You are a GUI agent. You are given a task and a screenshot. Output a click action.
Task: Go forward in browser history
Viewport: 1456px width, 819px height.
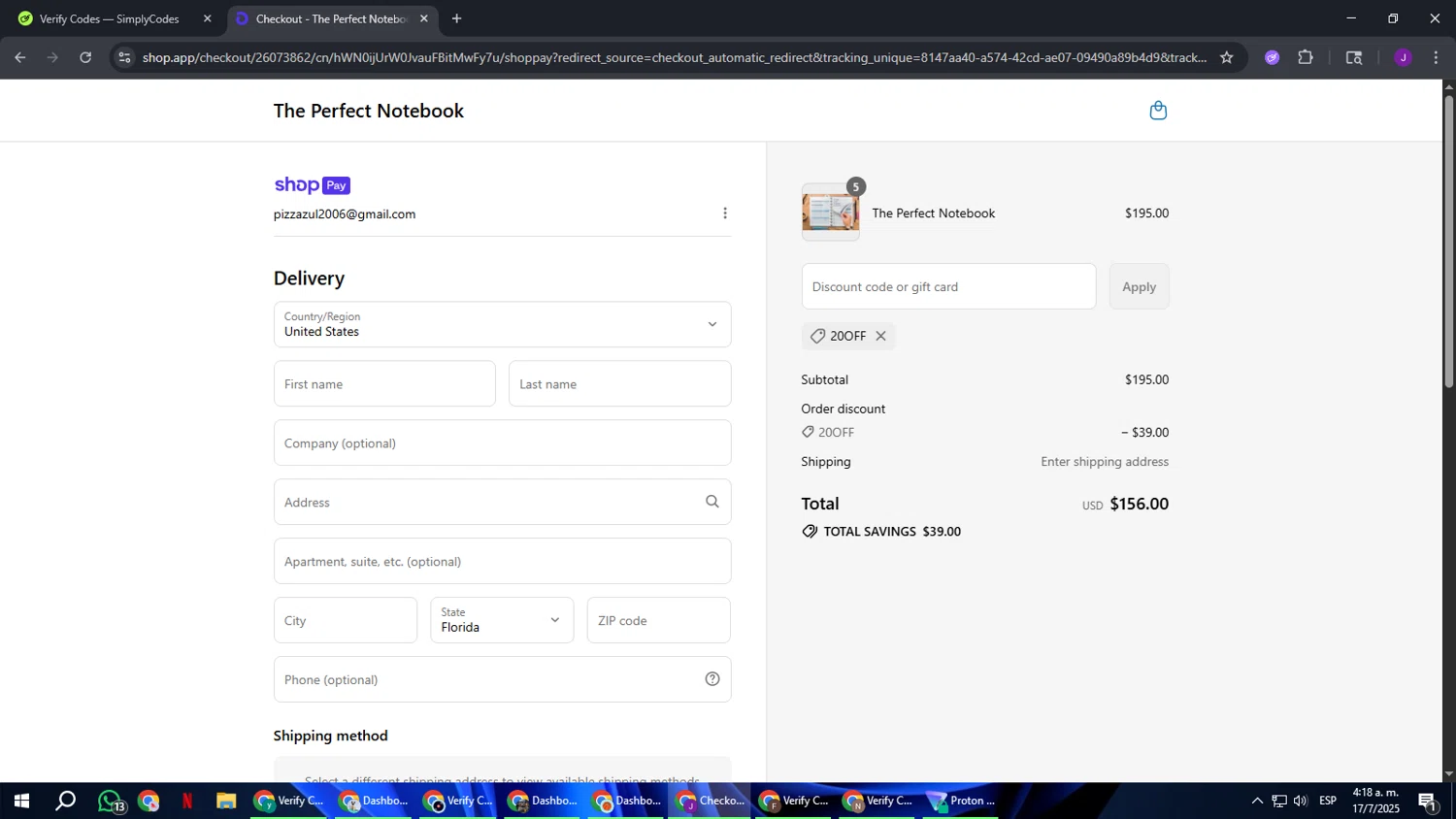tap(52, 57)
